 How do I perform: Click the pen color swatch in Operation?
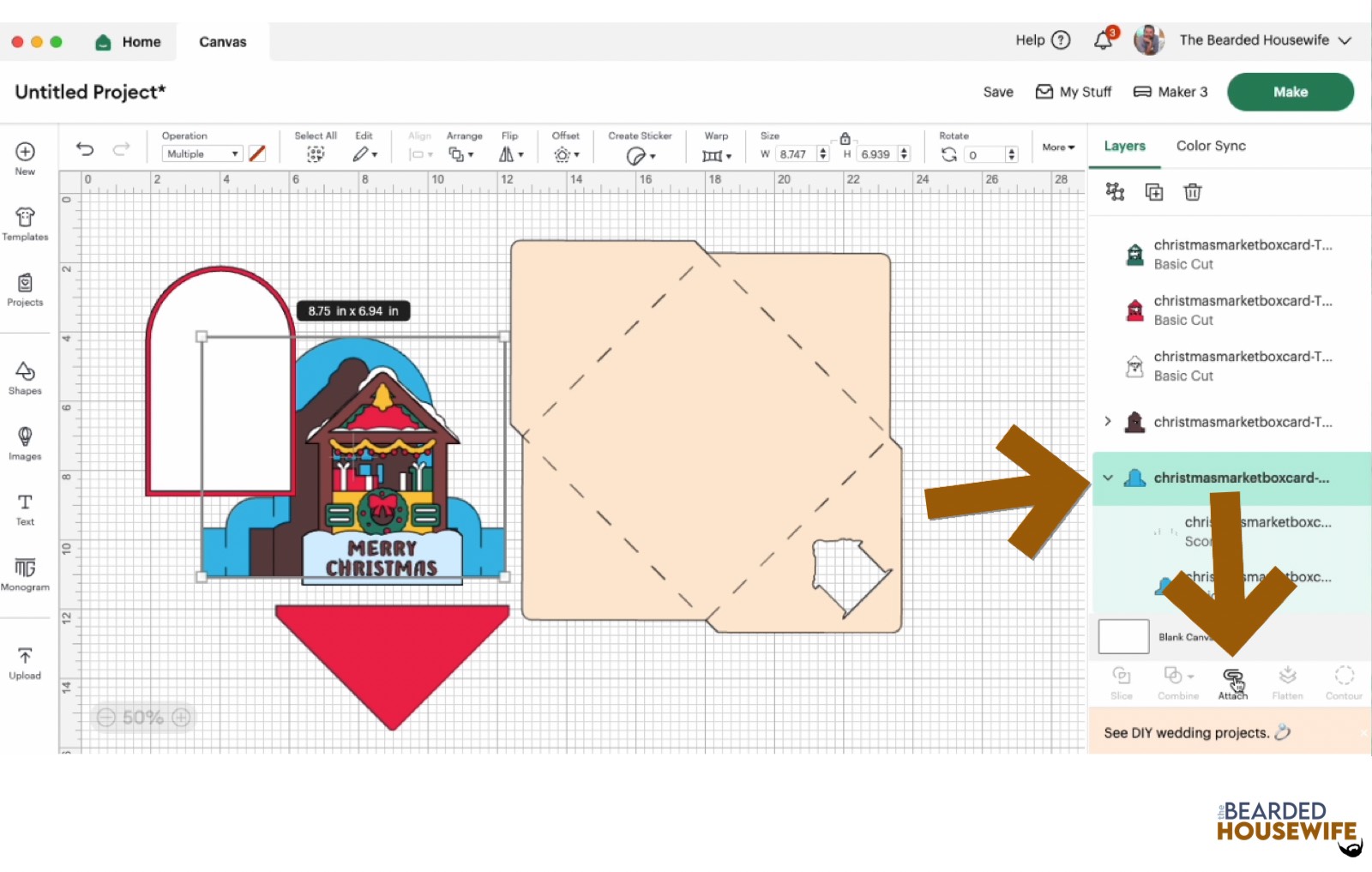coord(256,153)
